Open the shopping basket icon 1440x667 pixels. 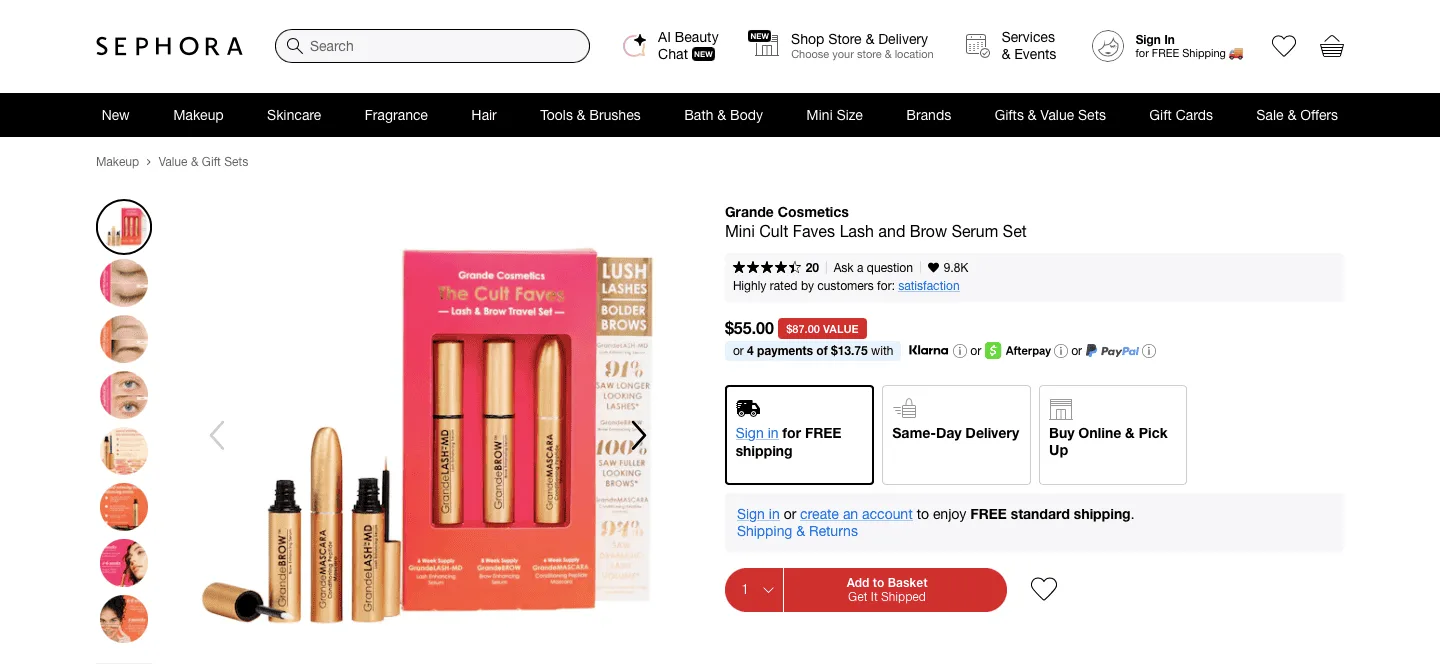click(1331, 45)
